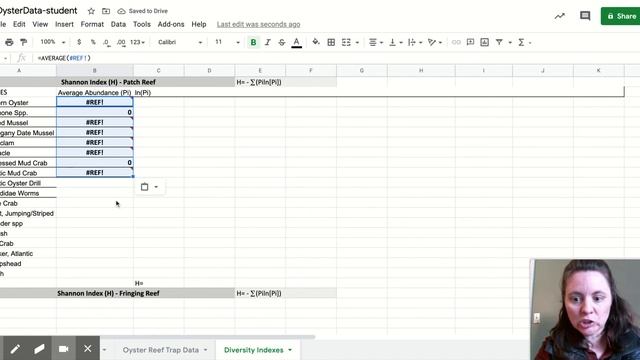Open fill color picker

click(x=316, y=42)
